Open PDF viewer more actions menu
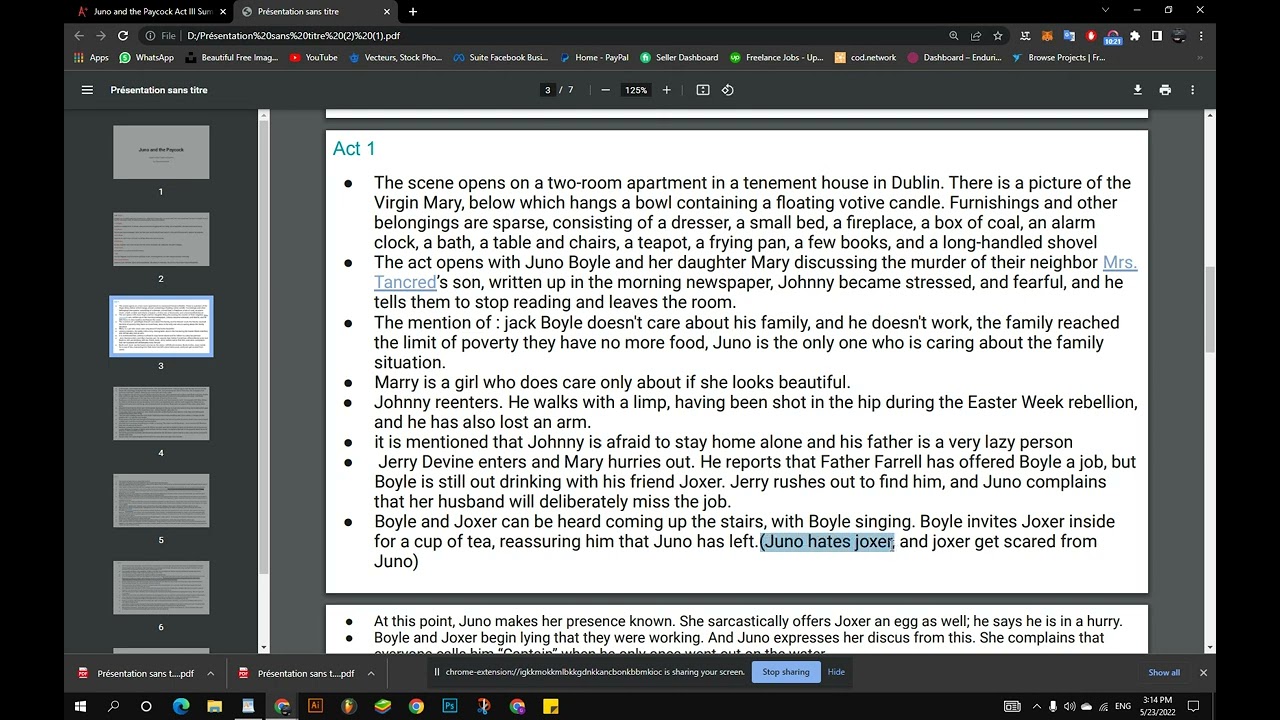 point(1192,90)
